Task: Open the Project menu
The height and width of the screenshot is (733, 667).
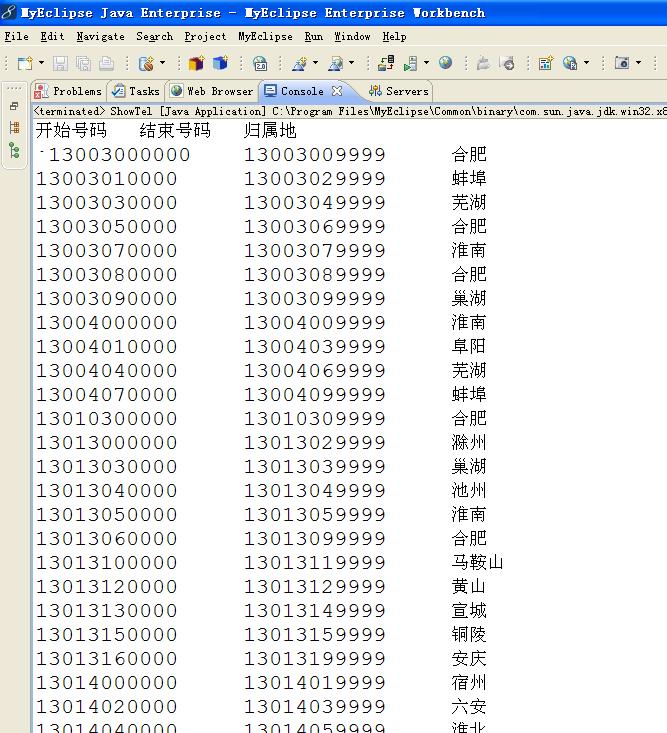Action: coord(205,36)
